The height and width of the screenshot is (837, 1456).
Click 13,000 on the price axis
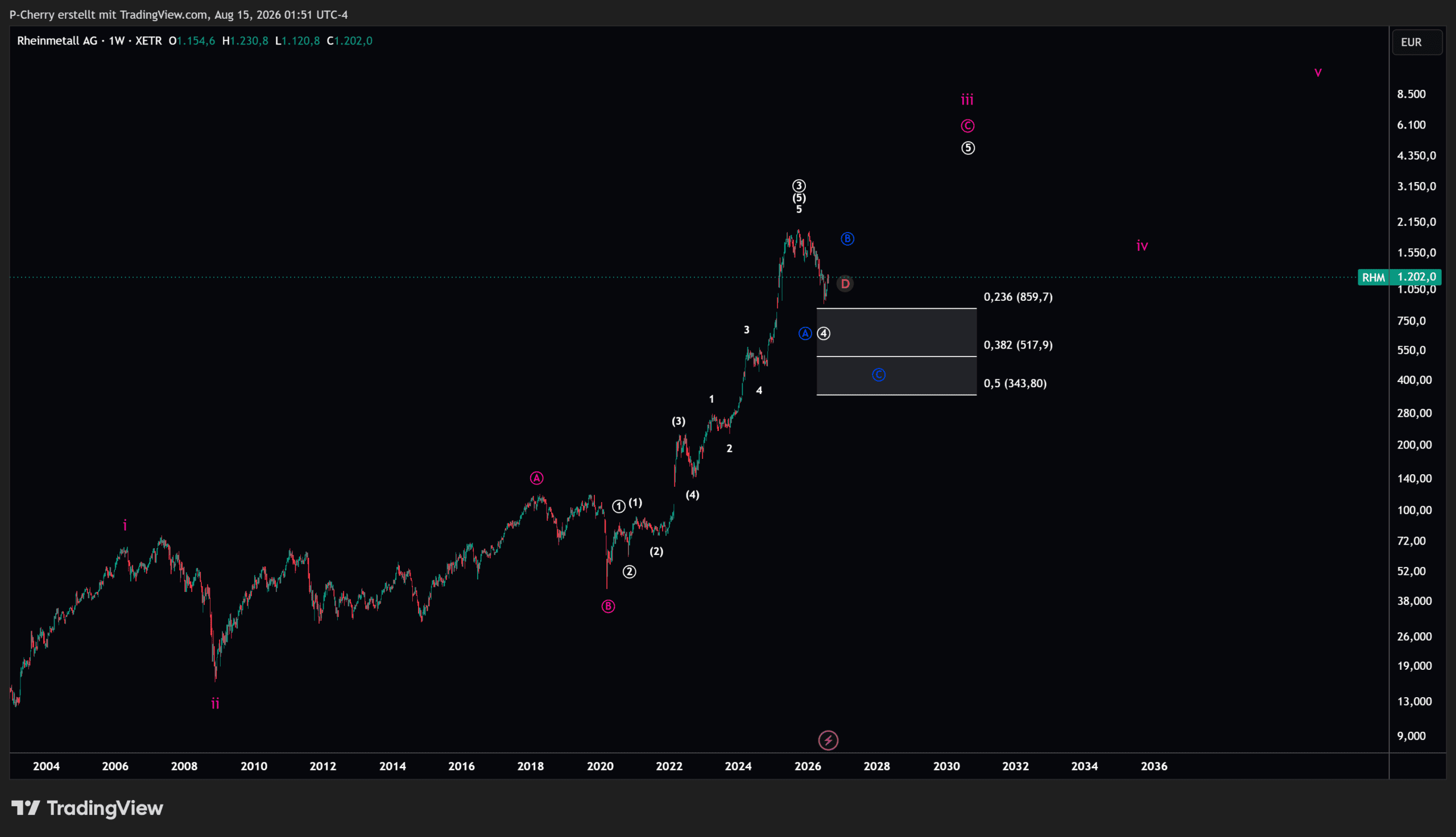[1414, 701]
